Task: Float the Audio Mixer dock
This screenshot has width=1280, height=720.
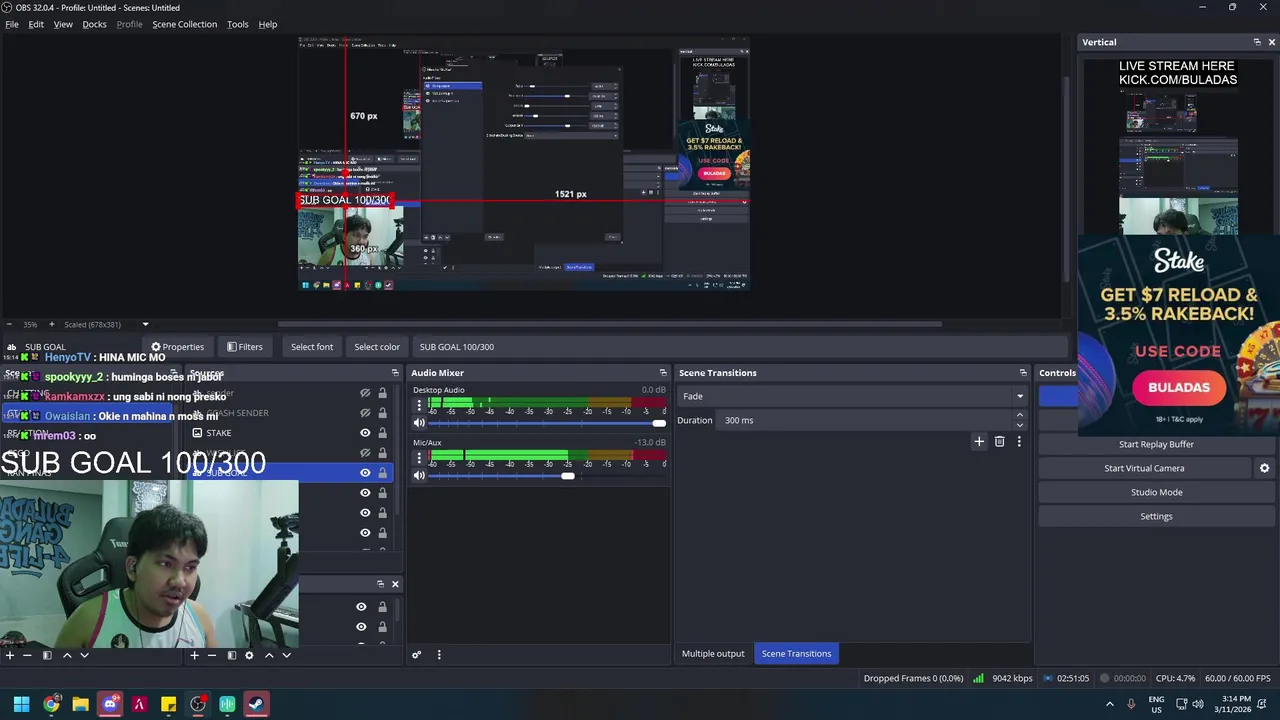Action: (x=662, y=373)
